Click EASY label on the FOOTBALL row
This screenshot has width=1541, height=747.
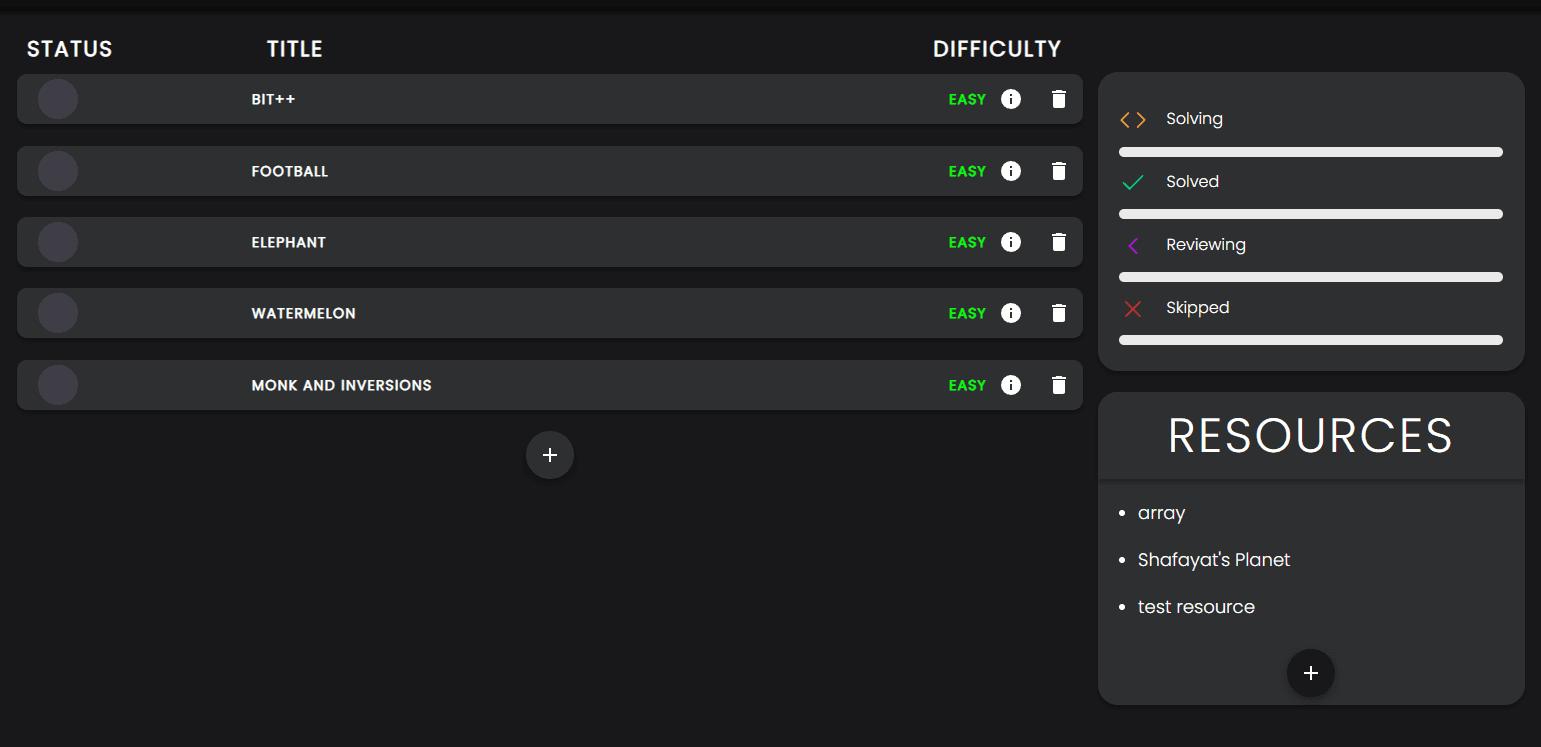pos(967,171)
